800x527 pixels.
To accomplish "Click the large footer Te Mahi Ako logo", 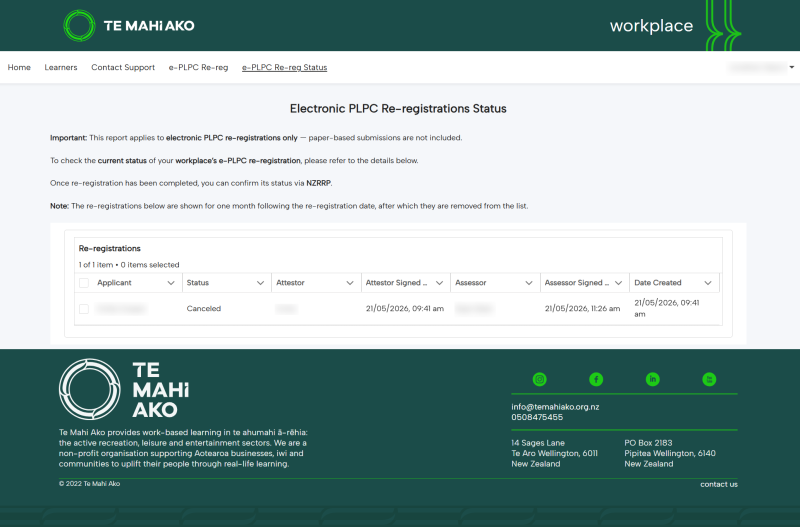I will pyautogui.click(x=124, y=389).
